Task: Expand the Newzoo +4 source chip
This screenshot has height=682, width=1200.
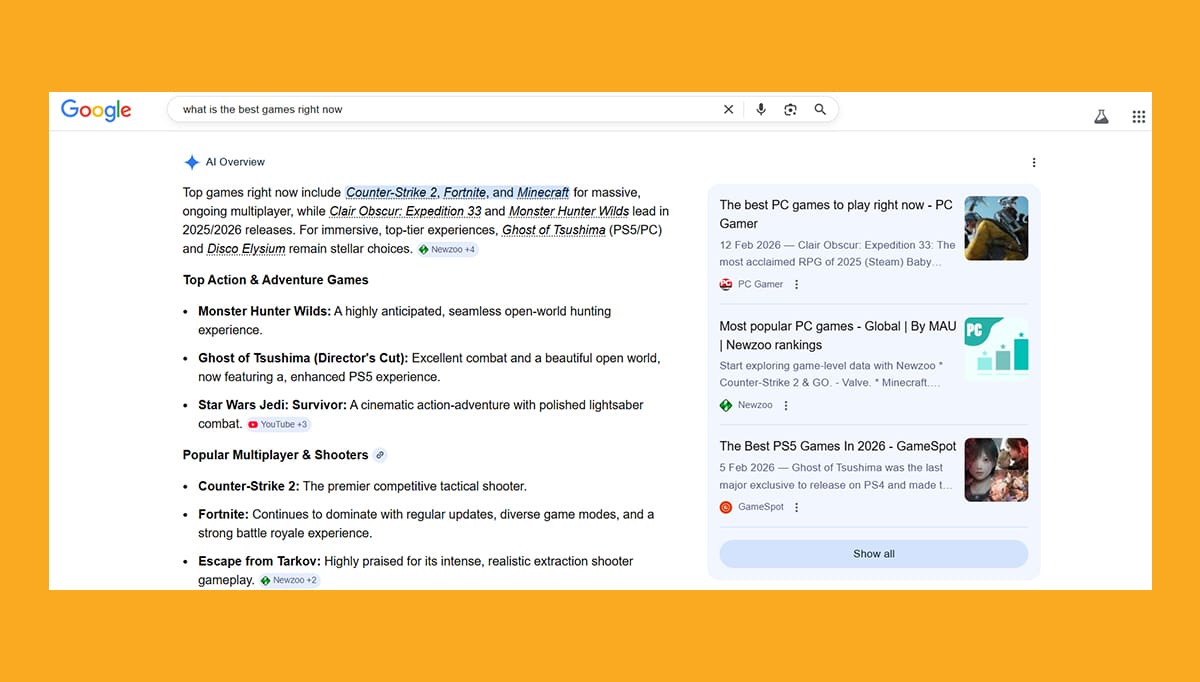Action: point(447,249)
